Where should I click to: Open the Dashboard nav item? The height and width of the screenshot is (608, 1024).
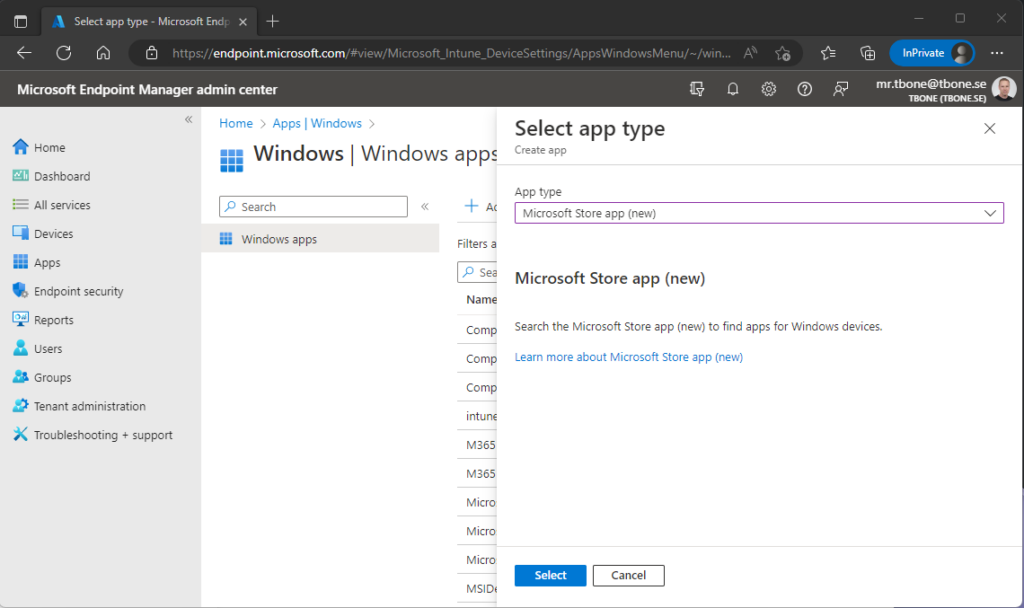(x=51, y=176)
